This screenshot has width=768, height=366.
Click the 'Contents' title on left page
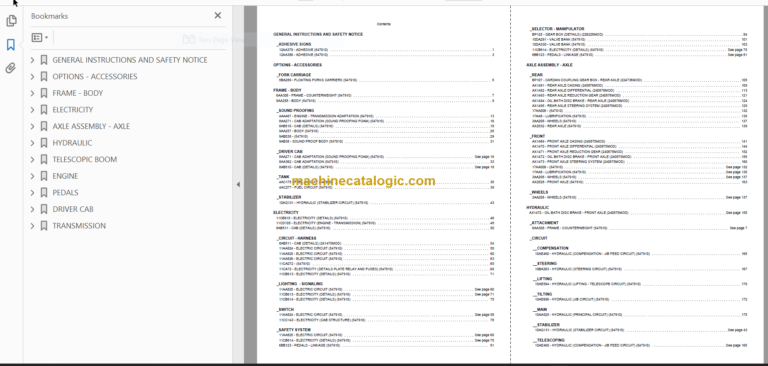tap(384, 24)
